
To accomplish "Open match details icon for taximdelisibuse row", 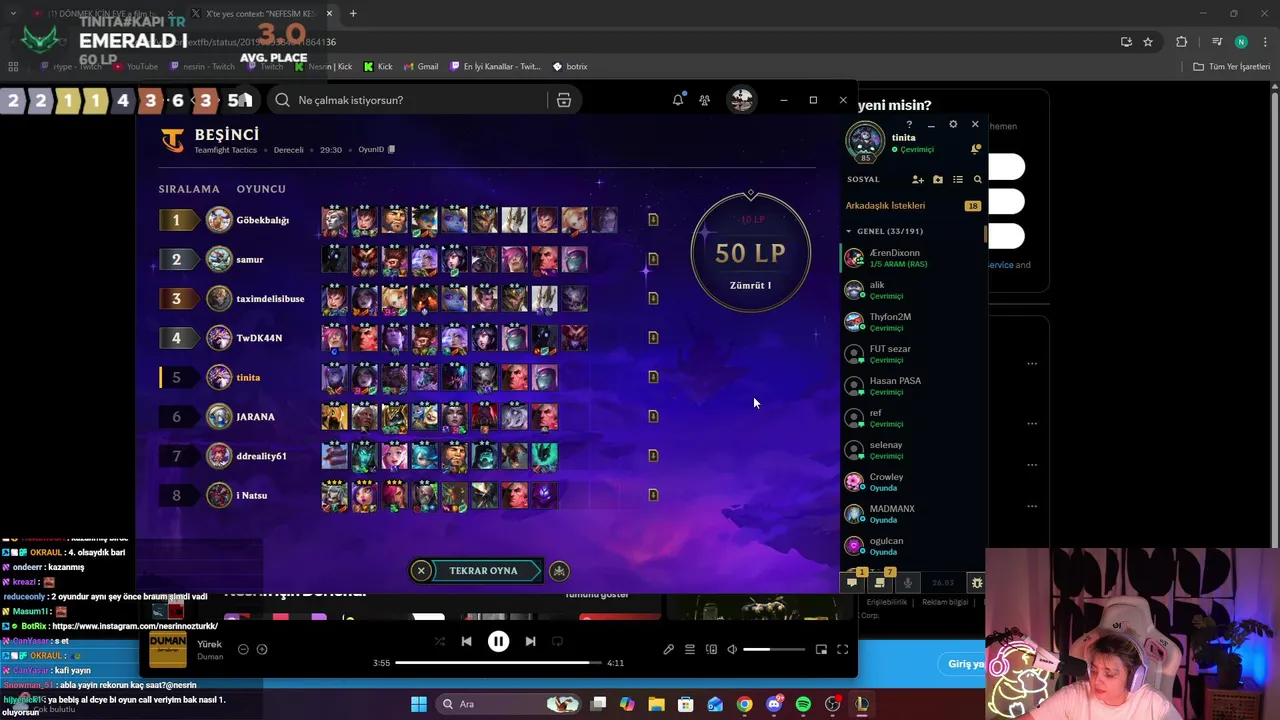I will point(653,298).
